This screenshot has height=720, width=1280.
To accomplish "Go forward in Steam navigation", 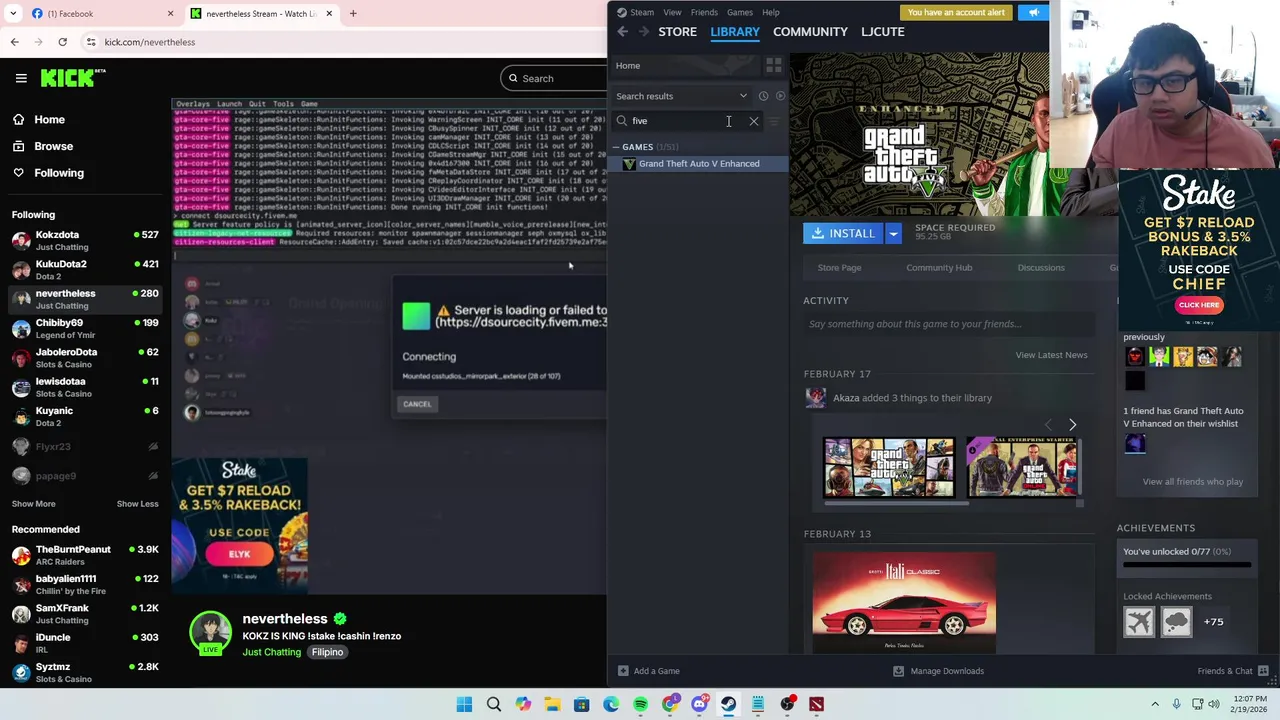I will (643, 32).
